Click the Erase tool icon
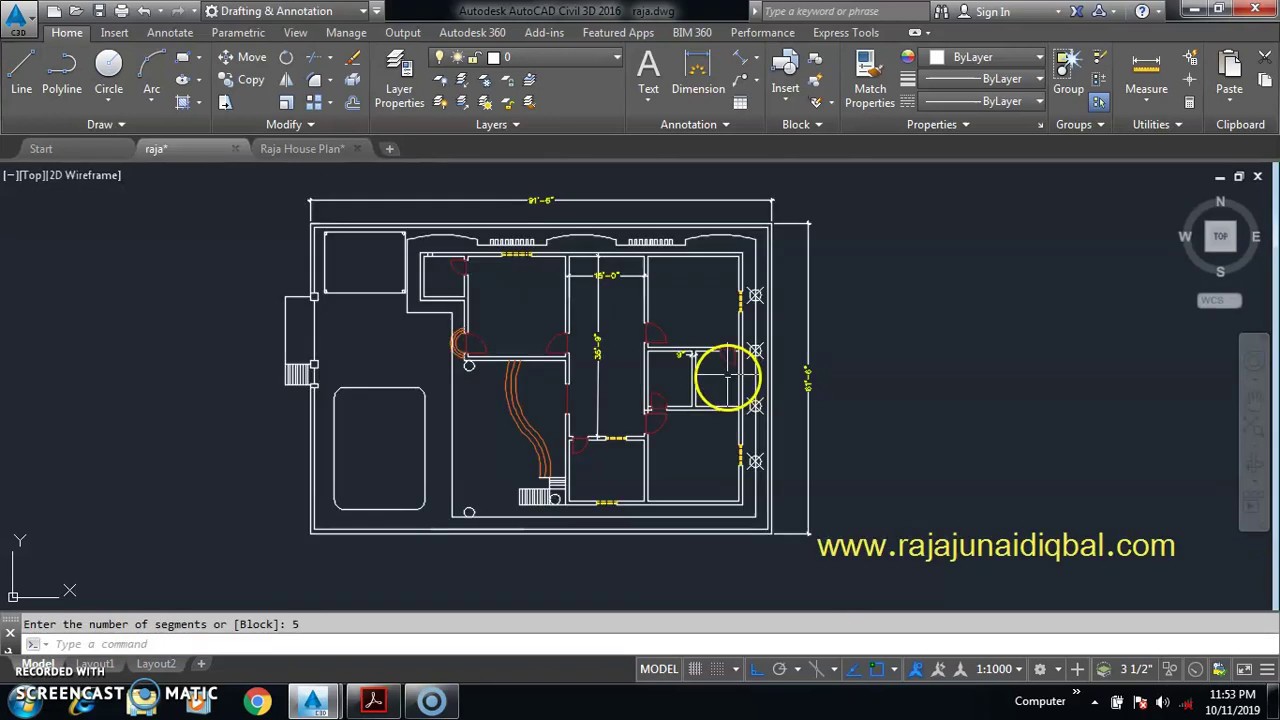 (352, 57)
